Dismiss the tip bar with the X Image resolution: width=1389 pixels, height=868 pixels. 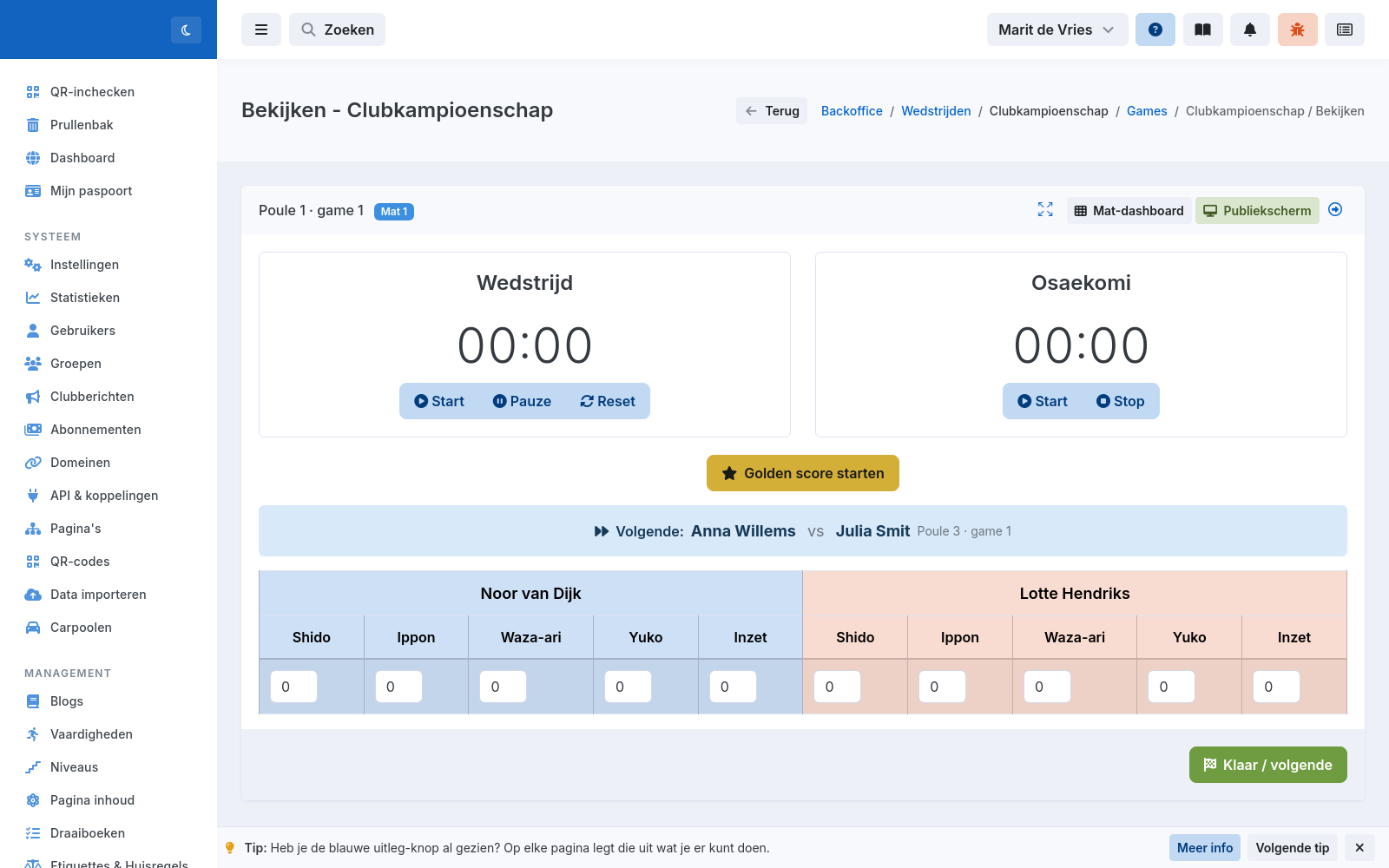coord(1359,848)
